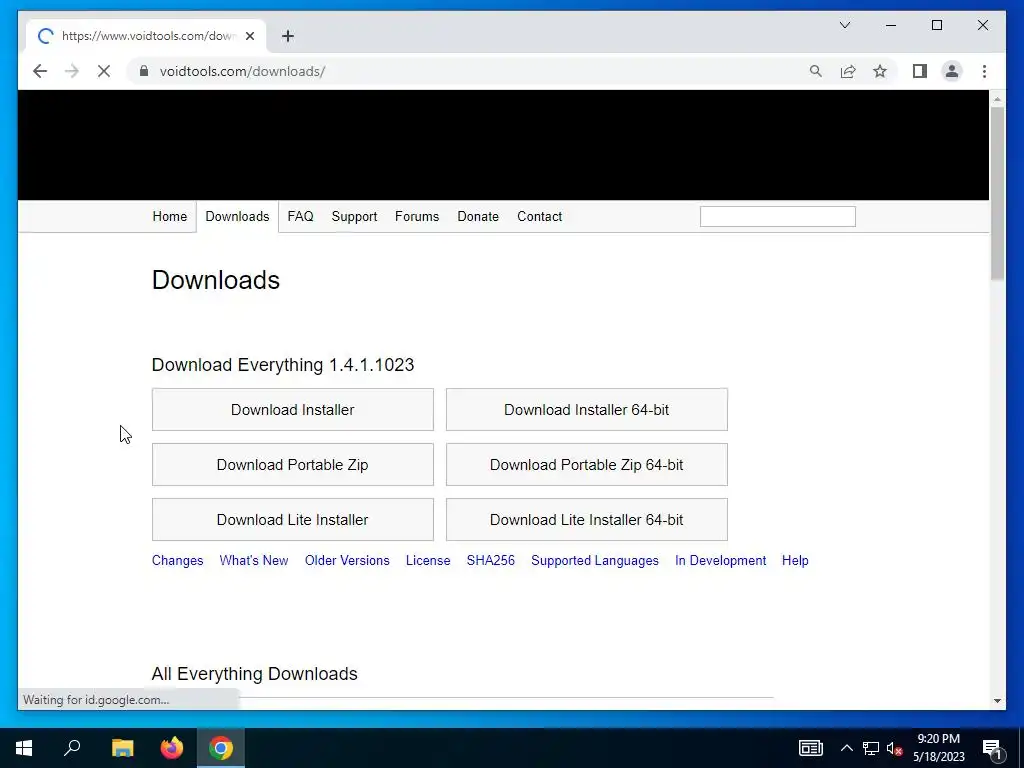Open the FAQ page
Screen dimensions: 1024x768
(x=300, y=216)
